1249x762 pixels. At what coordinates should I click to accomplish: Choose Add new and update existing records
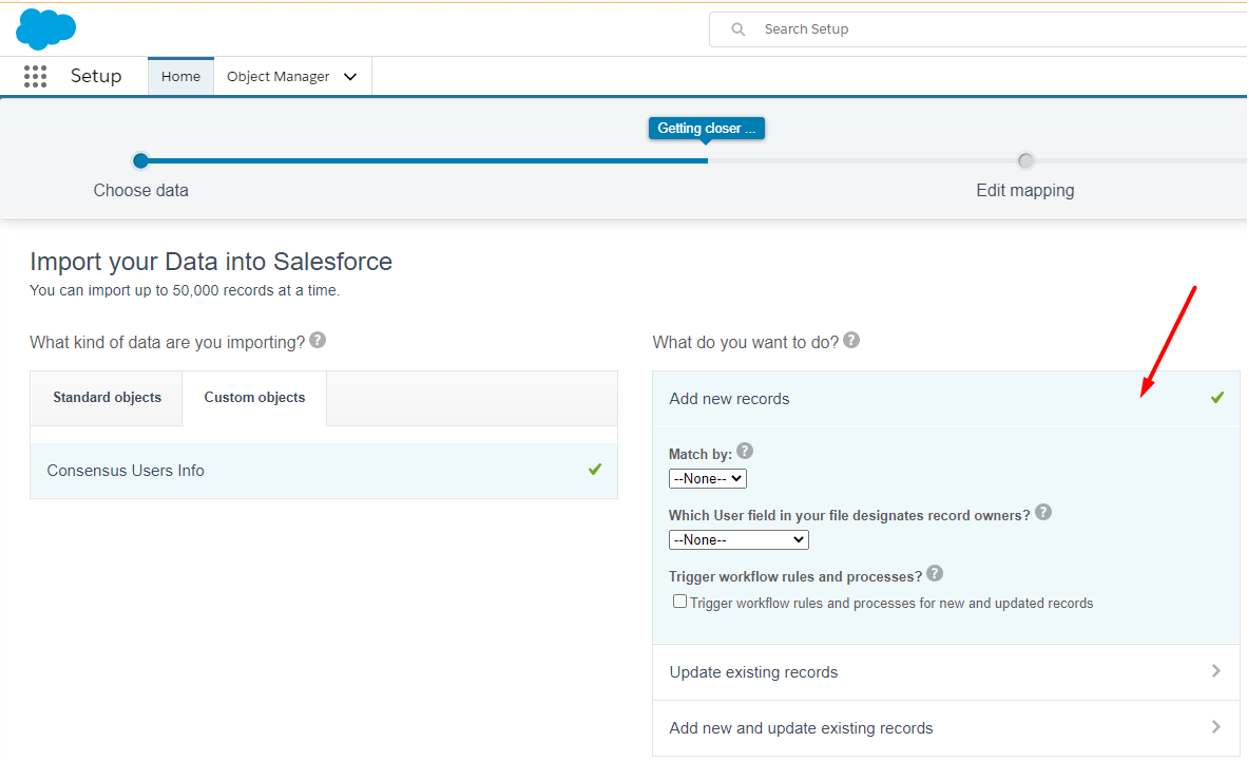(946, 728)
